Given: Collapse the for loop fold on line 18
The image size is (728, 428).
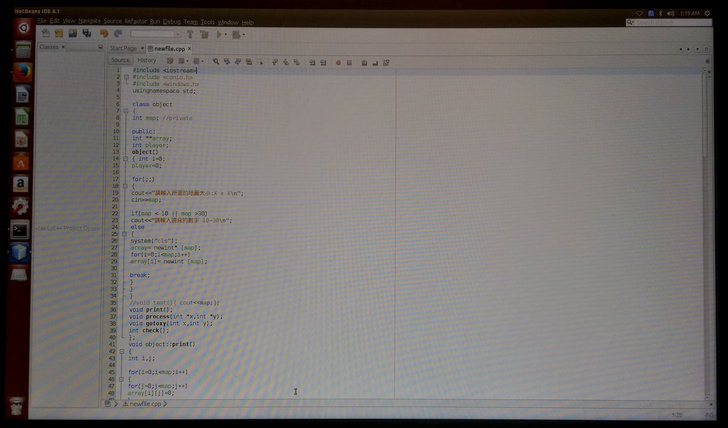Looking at the screenshot, I should (124, 186).
